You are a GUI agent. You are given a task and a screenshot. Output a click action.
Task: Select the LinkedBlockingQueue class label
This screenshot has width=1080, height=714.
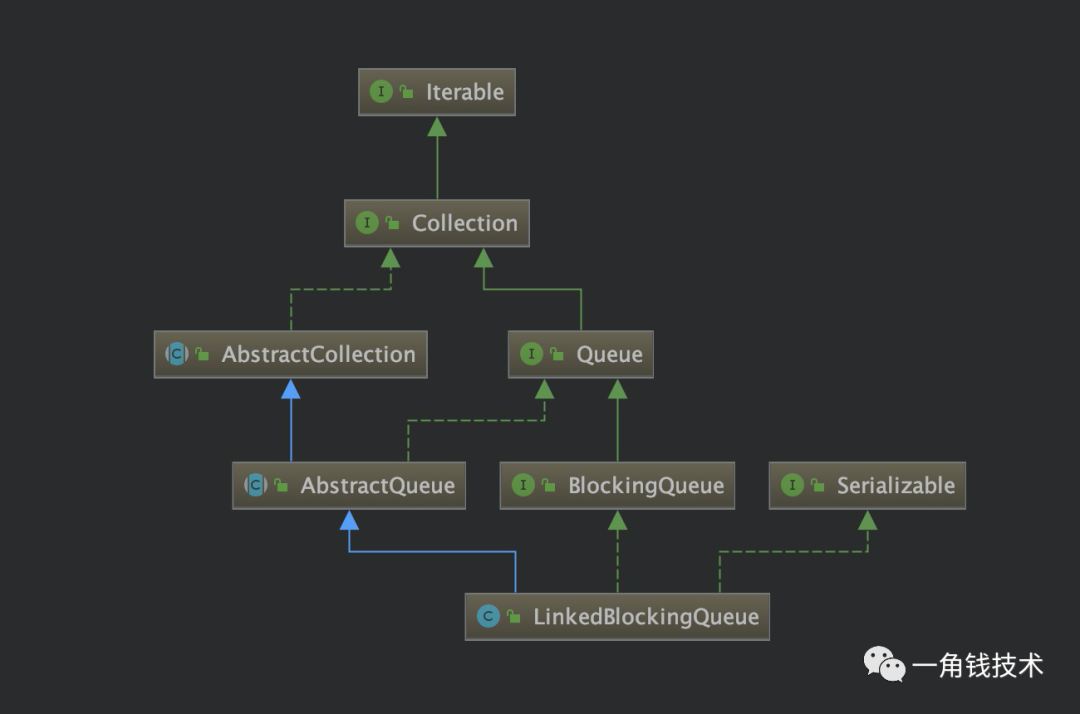(646, 616)
